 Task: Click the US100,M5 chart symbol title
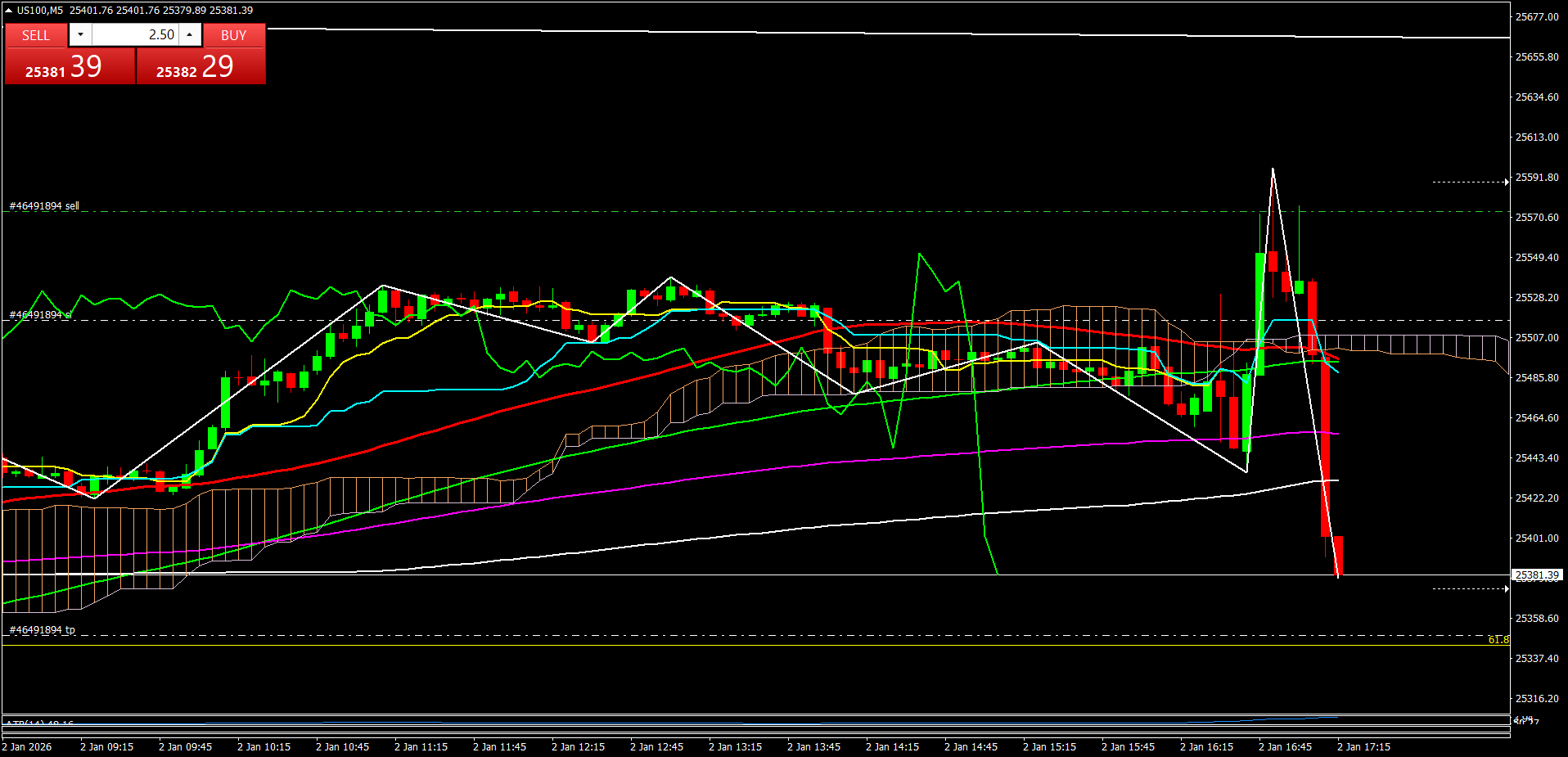pos(39,11)
